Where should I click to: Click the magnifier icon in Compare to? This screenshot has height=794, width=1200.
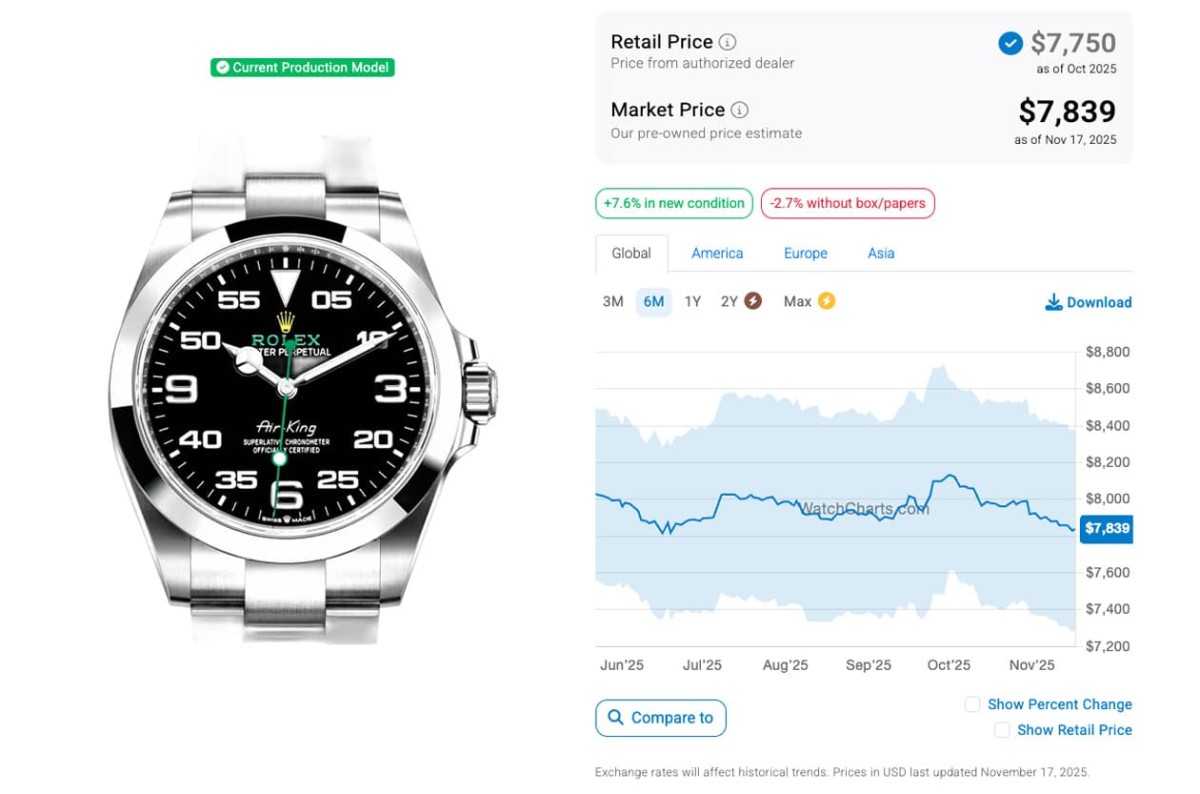click(x=614, y=718)
